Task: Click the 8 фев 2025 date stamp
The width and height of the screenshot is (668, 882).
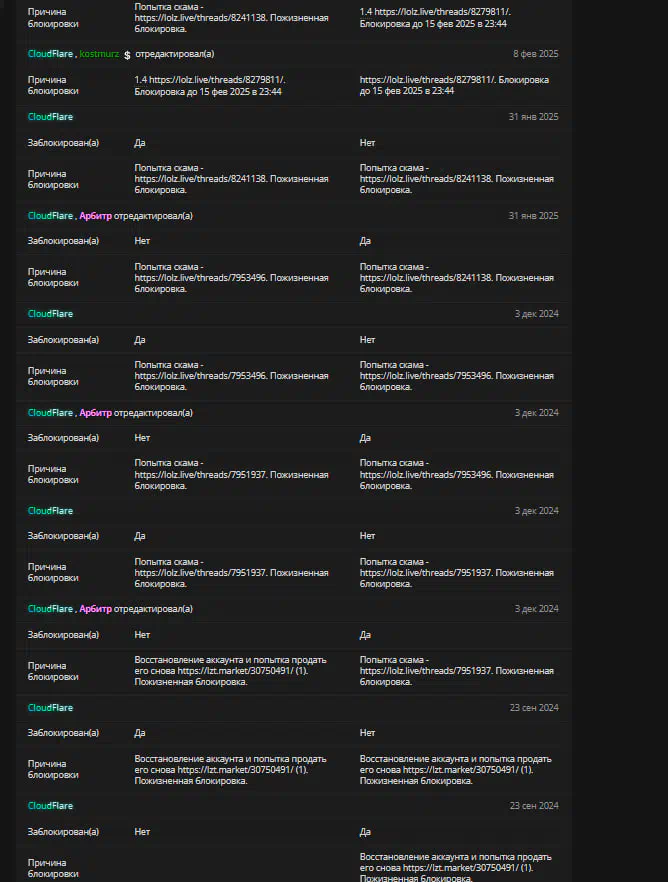Action: coord(535,54)
